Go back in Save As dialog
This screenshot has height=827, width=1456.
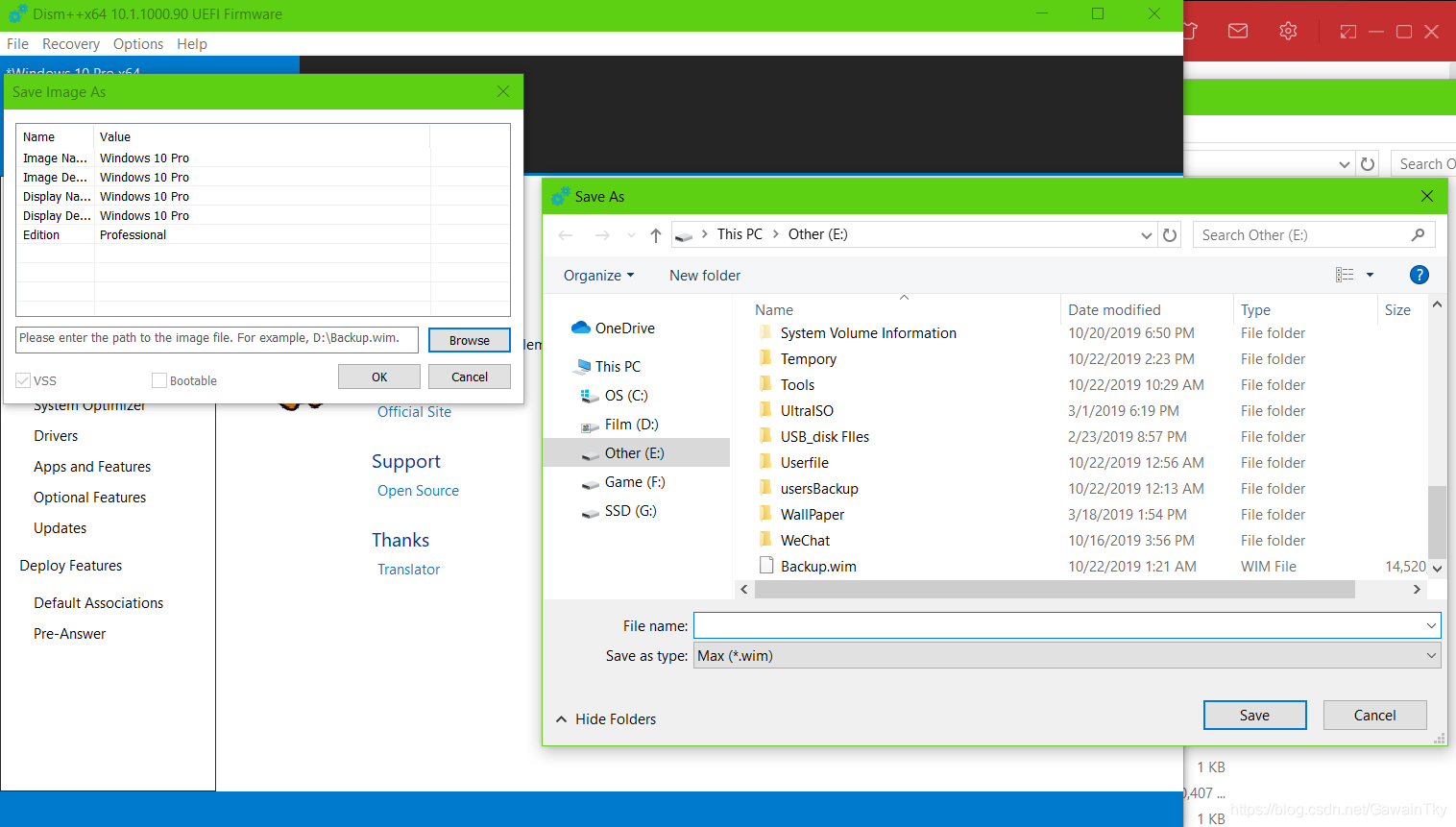click(x=566, y=235)
